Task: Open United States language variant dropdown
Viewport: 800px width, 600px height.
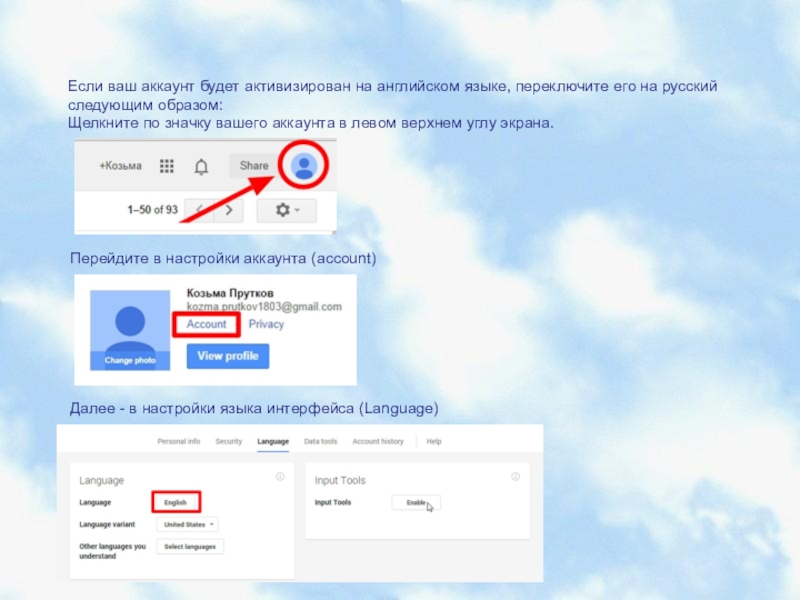Action: point(188,524)
